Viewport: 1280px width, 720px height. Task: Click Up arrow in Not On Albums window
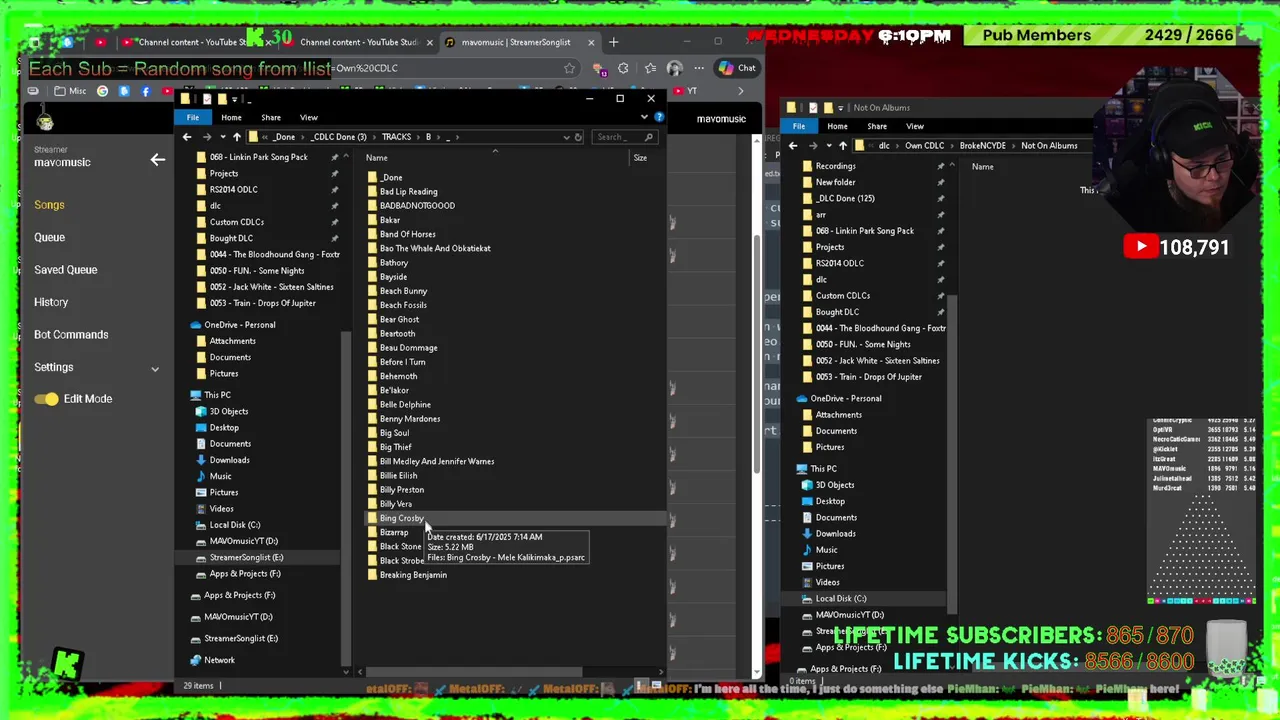(x=842, y=146)
